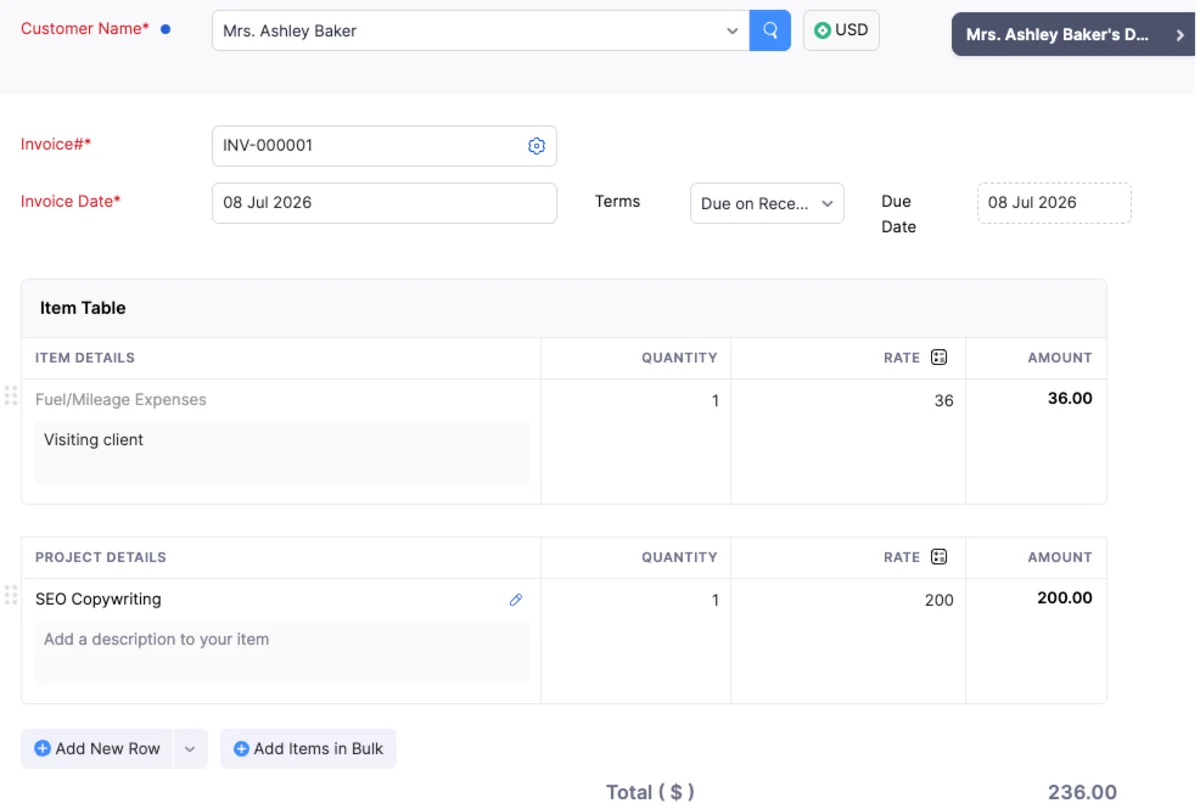Viewport: 1200px width, 809px height.
Task: Click the Add New Row button
Action: (x=97, y=748)
